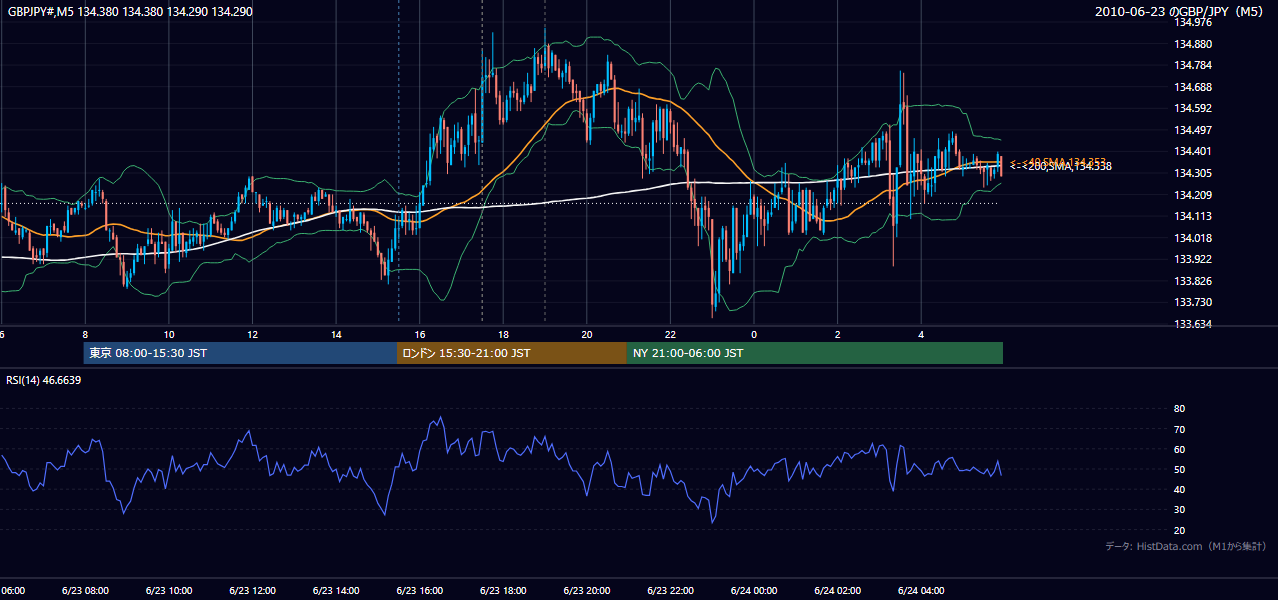Click price axis label 134.784
The height and width of the screenshot is (600, 1278).
click(1192, 66)
